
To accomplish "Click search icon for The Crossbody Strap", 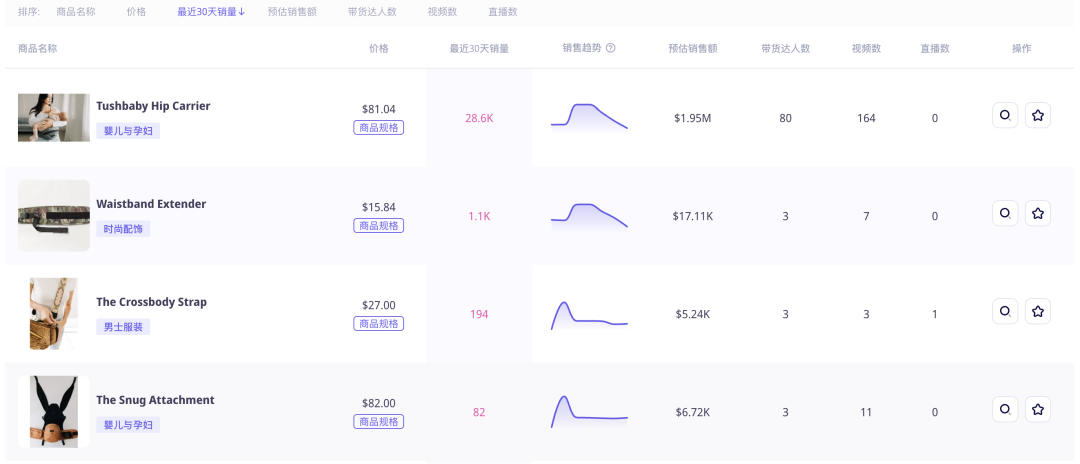I will (x=1005, y=312).
